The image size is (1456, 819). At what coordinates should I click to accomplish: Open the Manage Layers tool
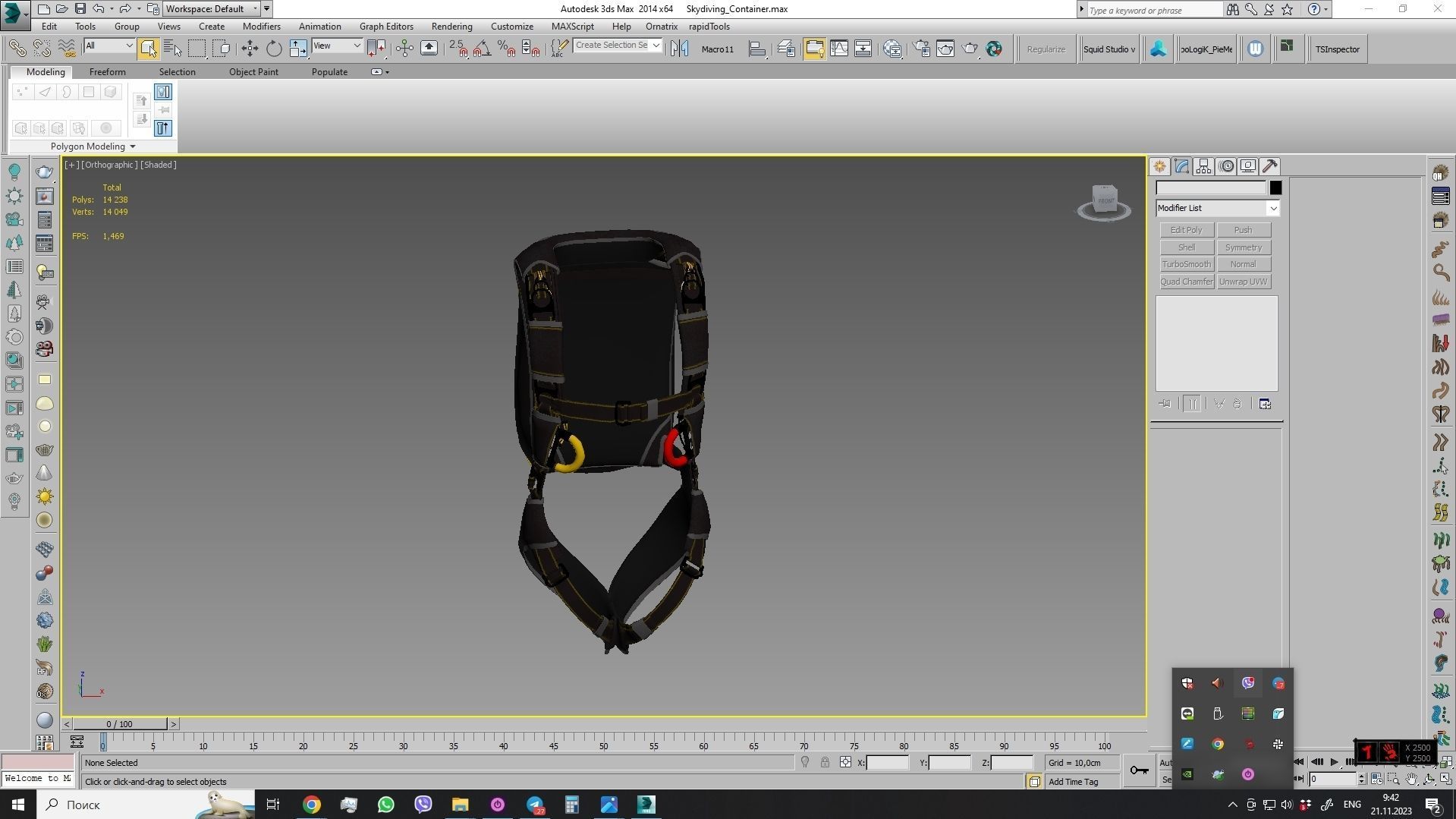click(x=786, y=49)
